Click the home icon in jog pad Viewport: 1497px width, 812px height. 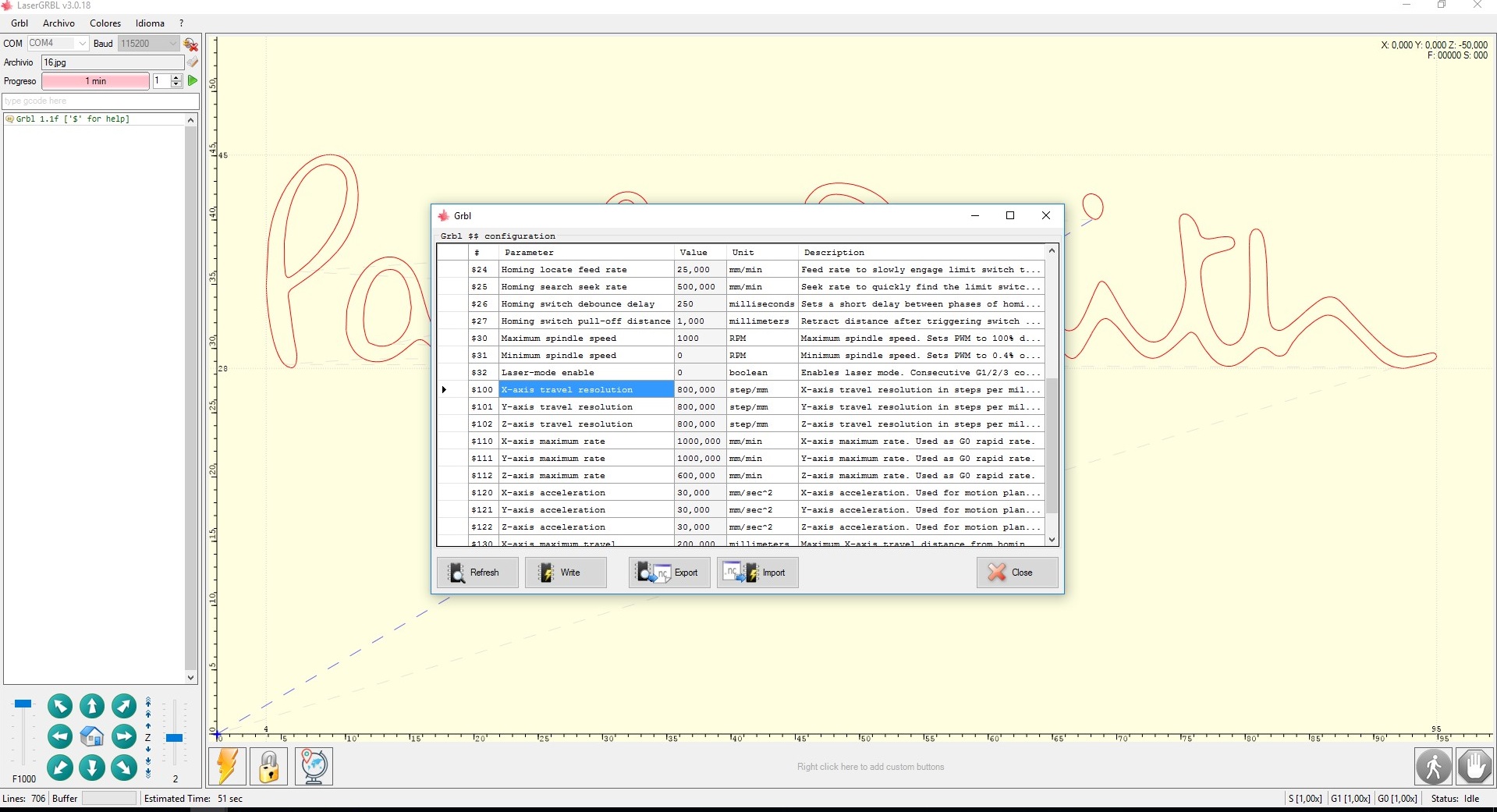point(92,736)
